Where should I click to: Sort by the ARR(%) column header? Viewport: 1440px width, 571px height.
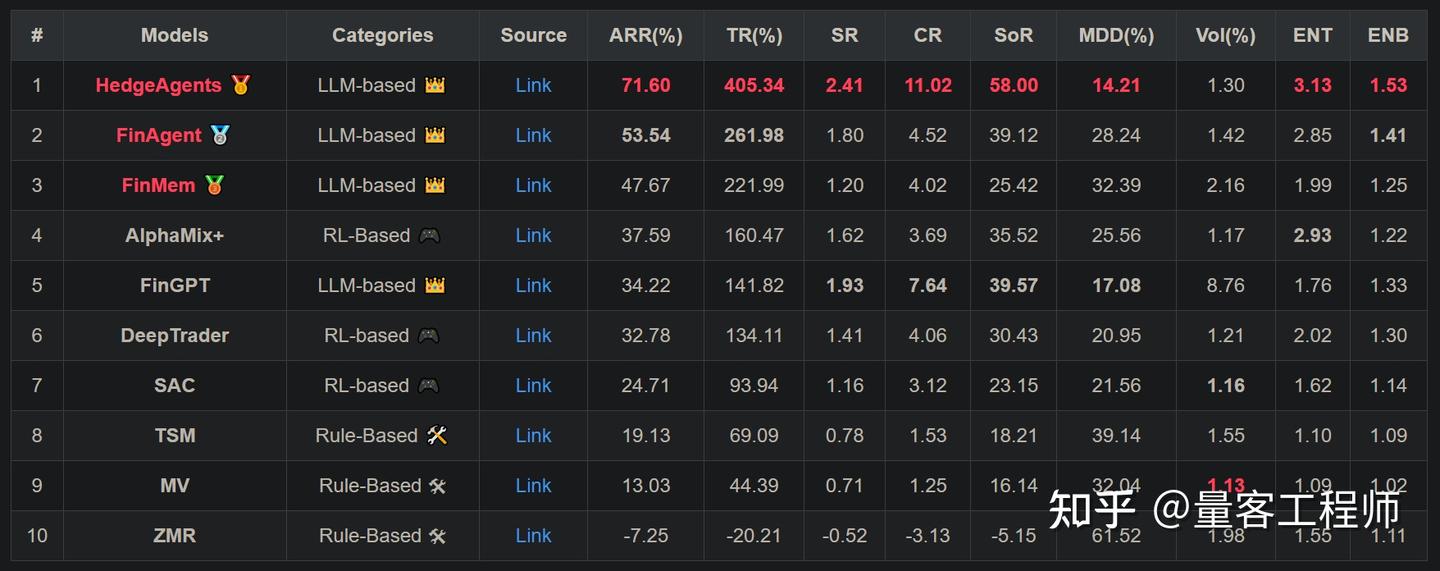[x=645, y=35]
